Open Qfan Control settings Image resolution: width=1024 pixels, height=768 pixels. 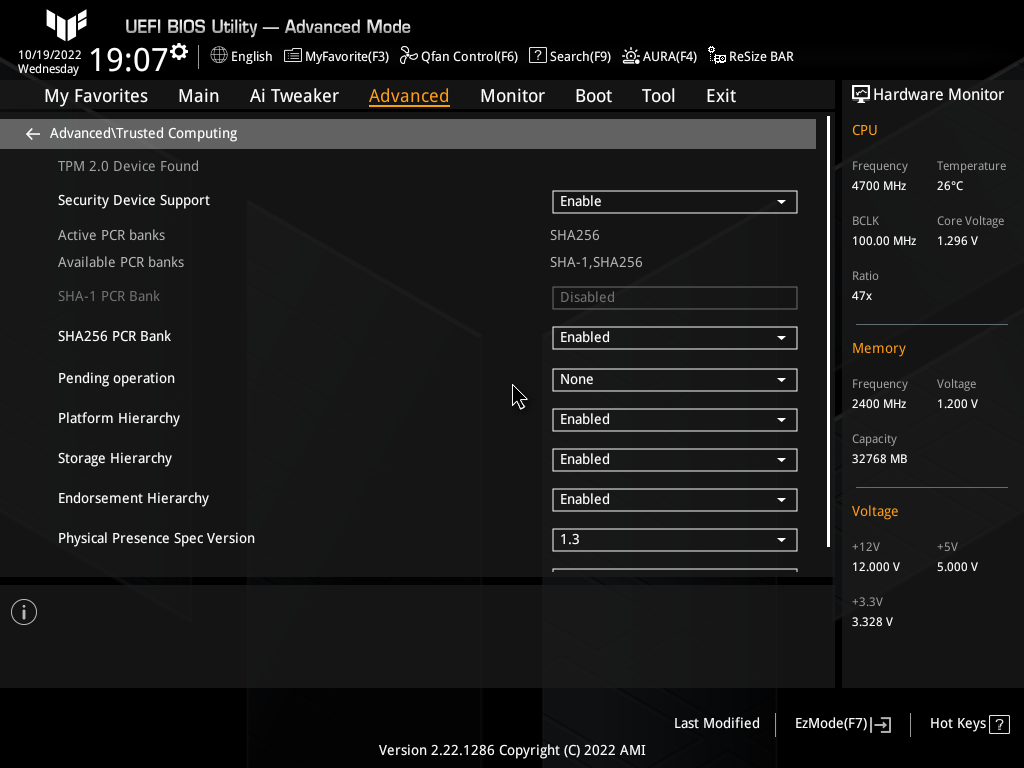coord(458,56)
